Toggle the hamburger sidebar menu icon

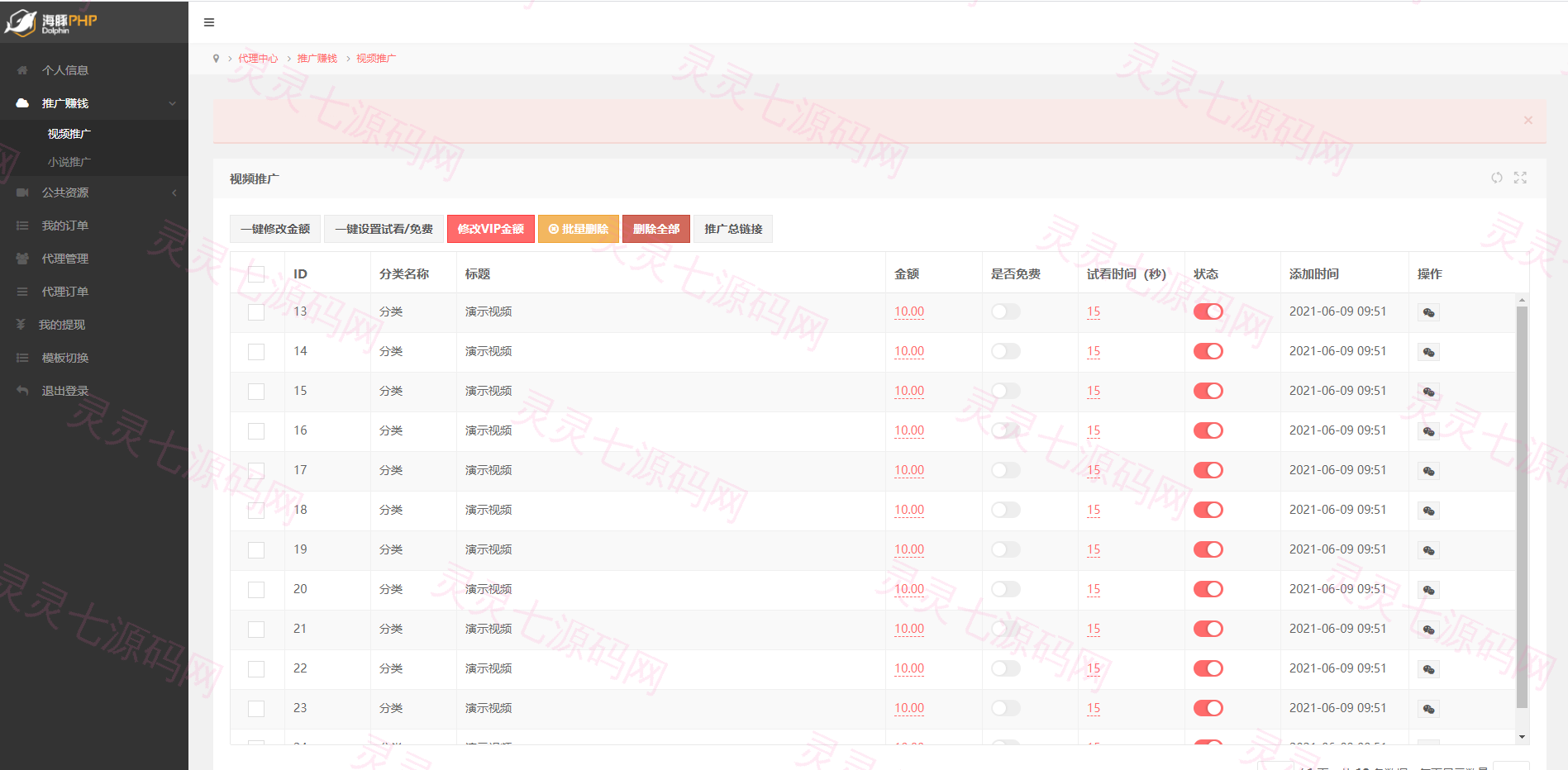209,22
